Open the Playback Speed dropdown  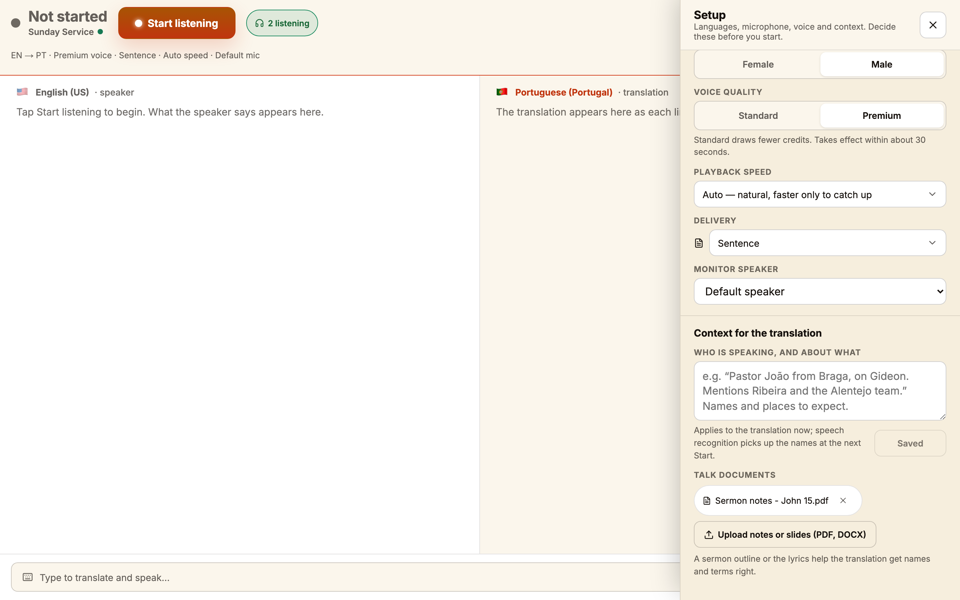click(x=819, y=195)
